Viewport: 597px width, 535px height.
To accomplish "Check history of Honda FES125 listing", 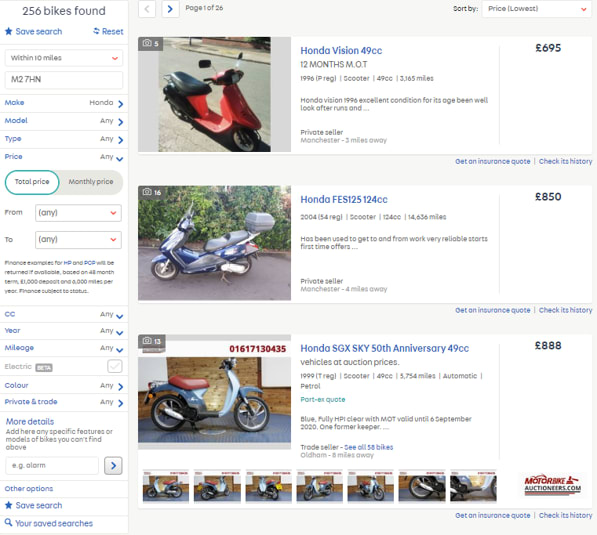I will click(565, 310).
